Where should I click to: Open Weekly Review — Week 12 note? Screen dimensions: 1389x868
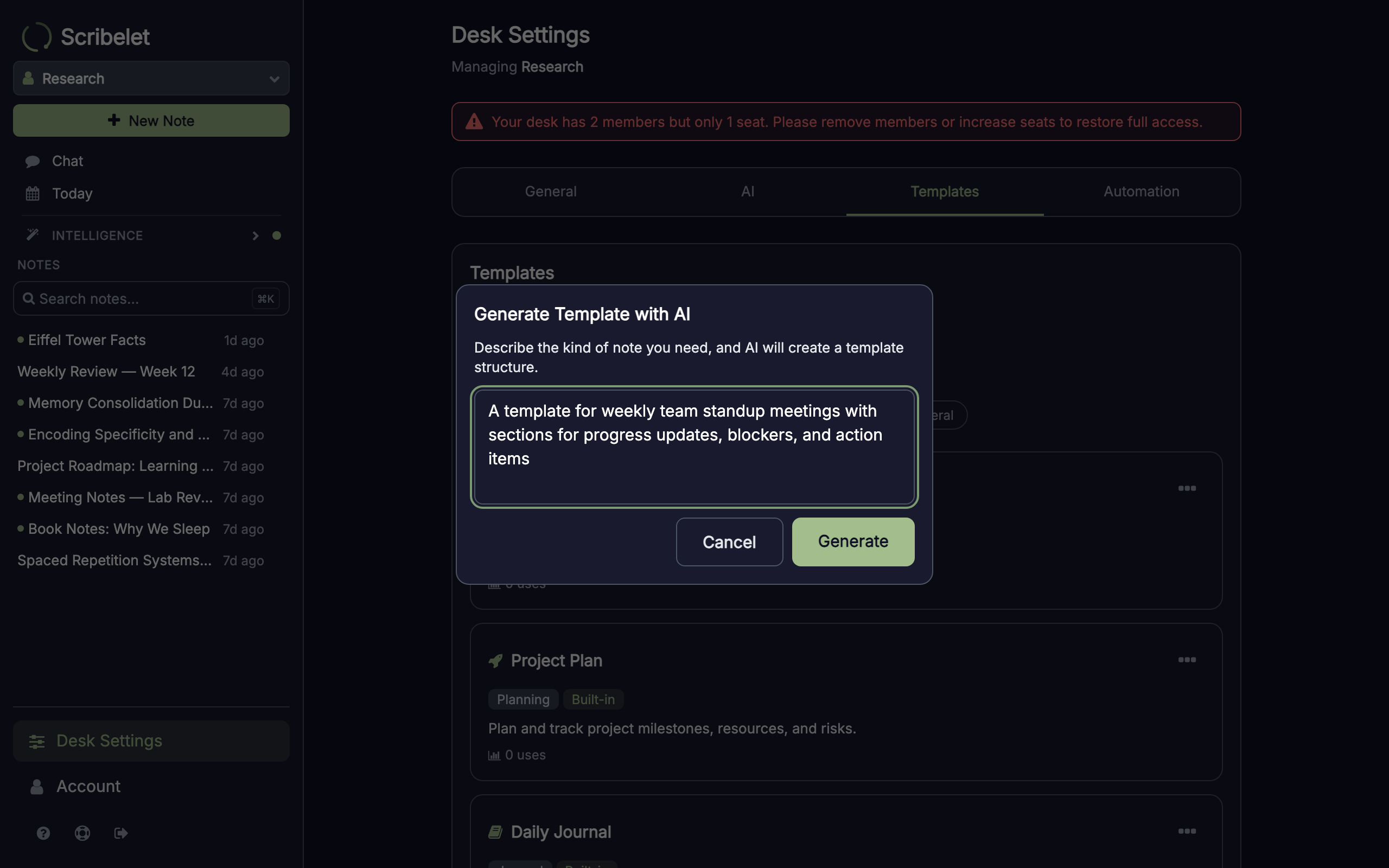point(141,372)
